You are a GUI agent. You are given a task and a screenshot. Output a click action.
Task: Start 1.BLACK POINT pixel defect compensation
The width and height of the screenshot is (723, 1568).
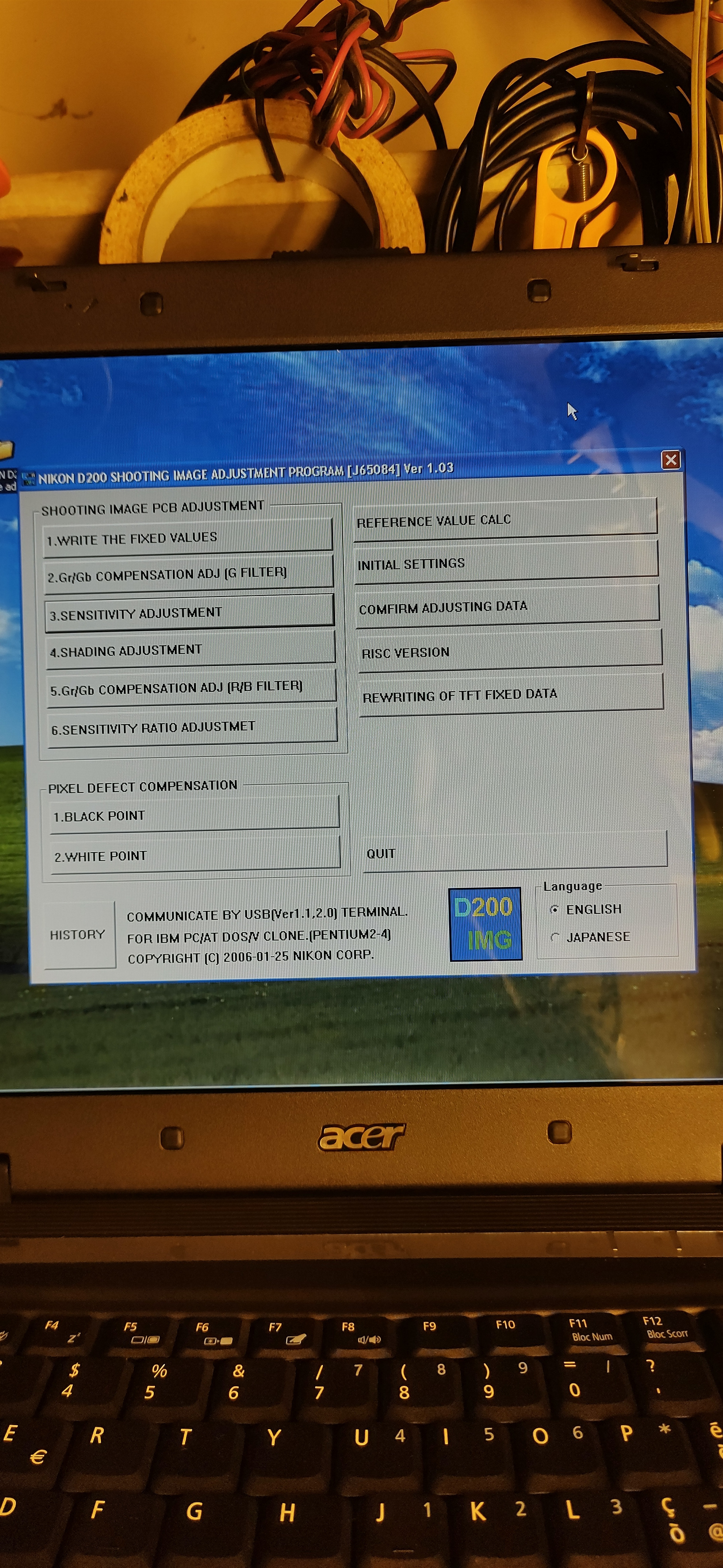tap(195, 814)
